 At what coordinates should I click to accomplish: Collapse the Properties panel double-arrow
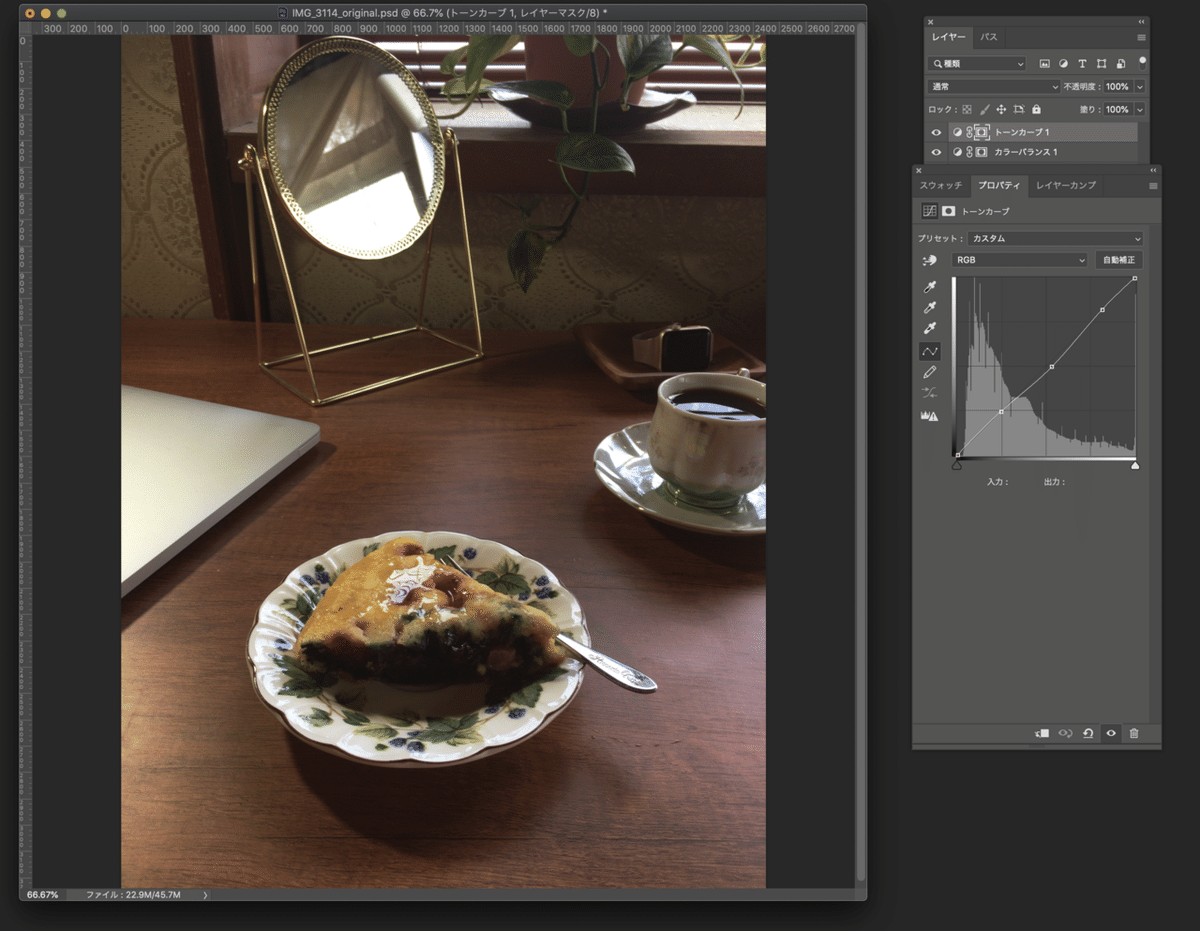tap(1154, 170)
